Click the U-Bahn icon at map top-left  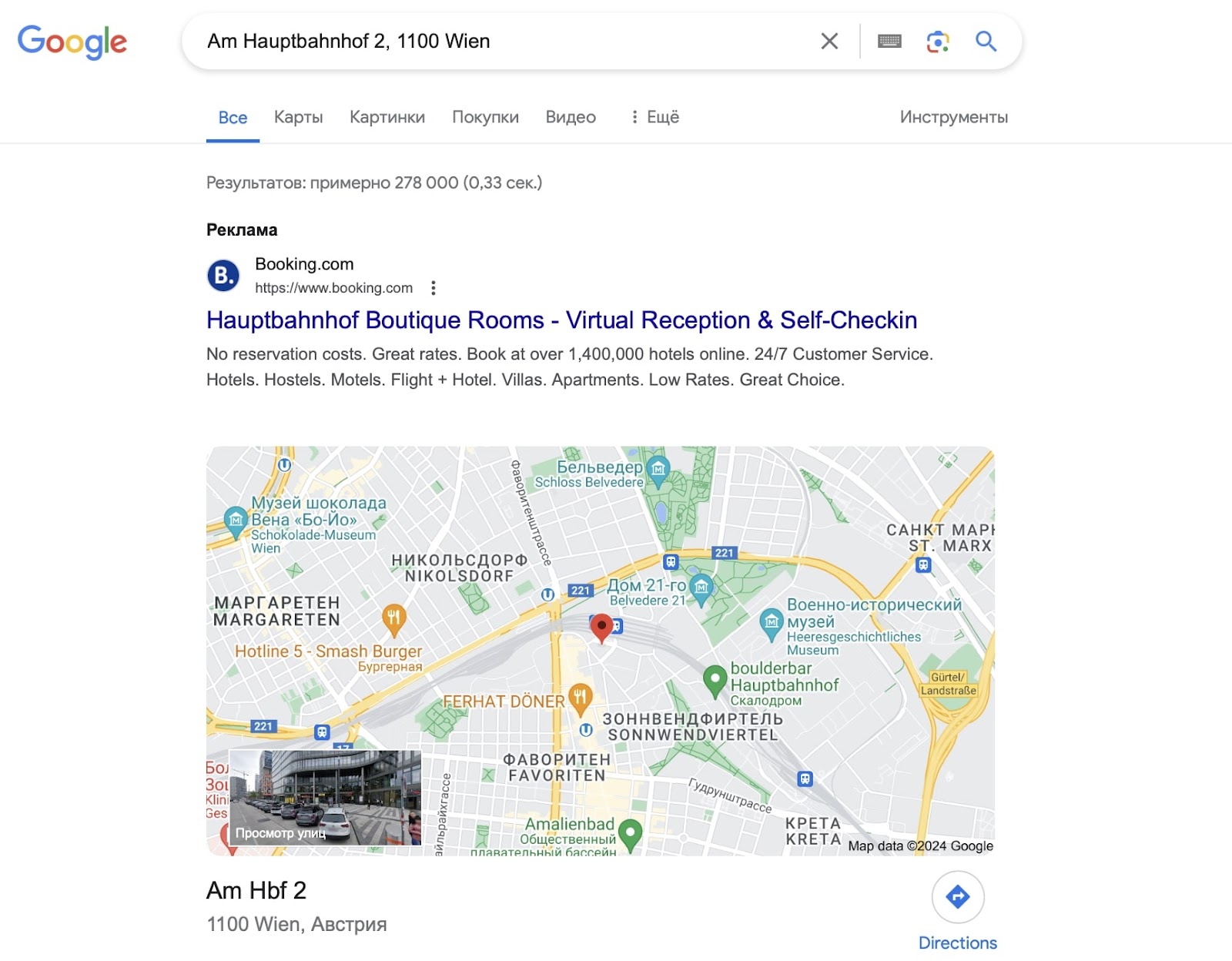(x=284, y=465)
